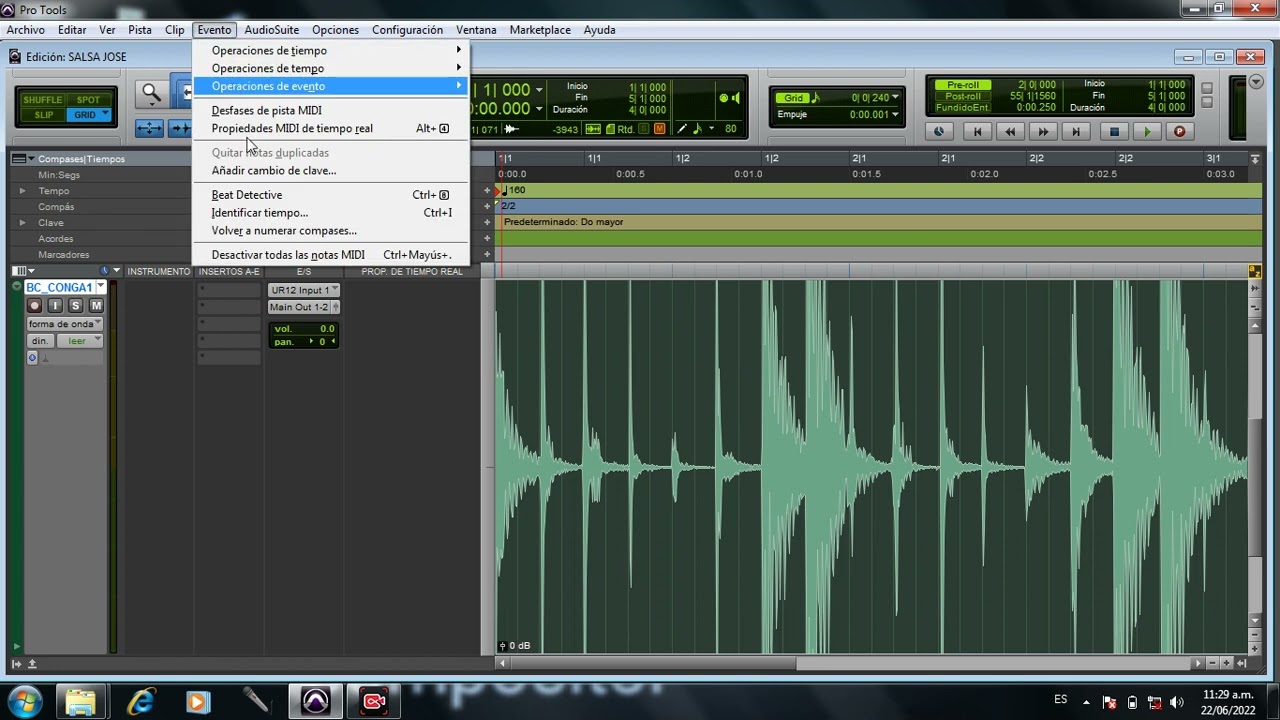Click Fast Forward transport button
1280x720 pixels.
[x=1043, y=131]
